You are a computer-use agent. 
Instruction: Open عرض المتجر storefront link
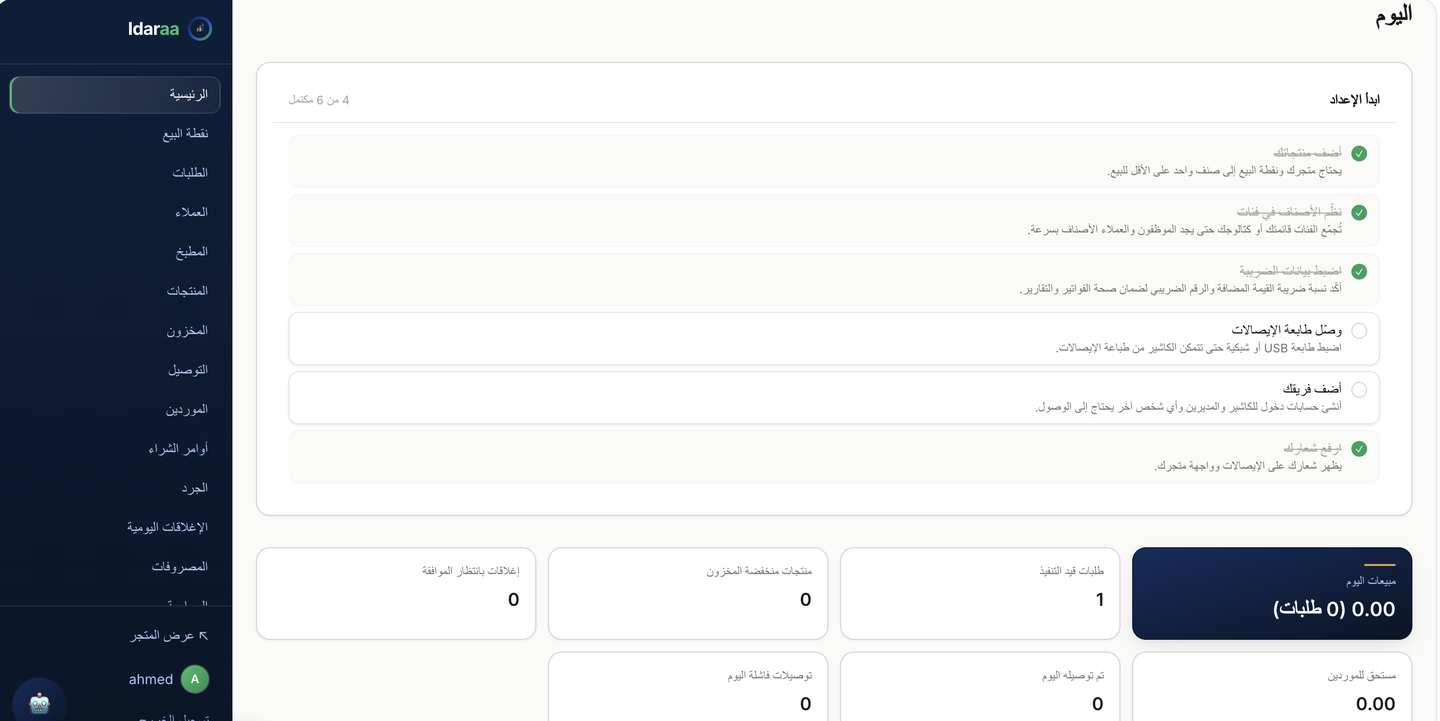click(x=169, y=636)
